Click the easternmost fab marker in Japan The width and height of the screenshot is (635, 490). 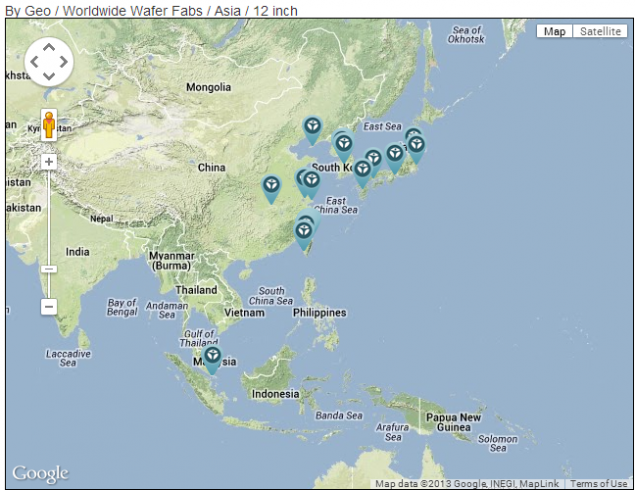tap(416, 146)
